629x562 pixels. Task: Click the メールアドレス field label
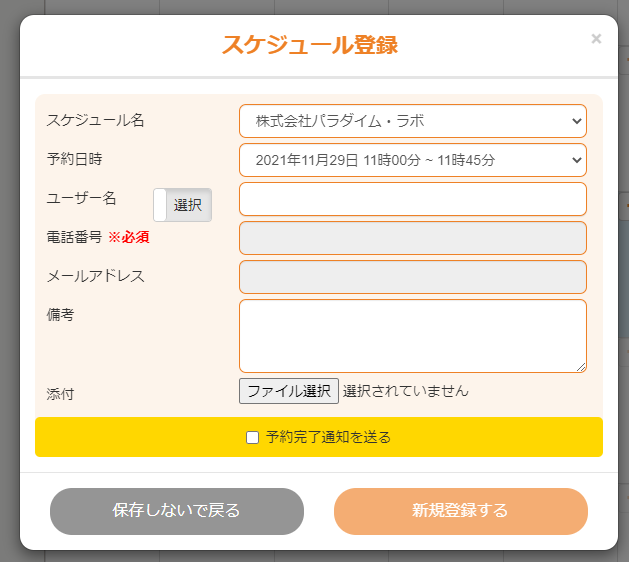[96, 276]
